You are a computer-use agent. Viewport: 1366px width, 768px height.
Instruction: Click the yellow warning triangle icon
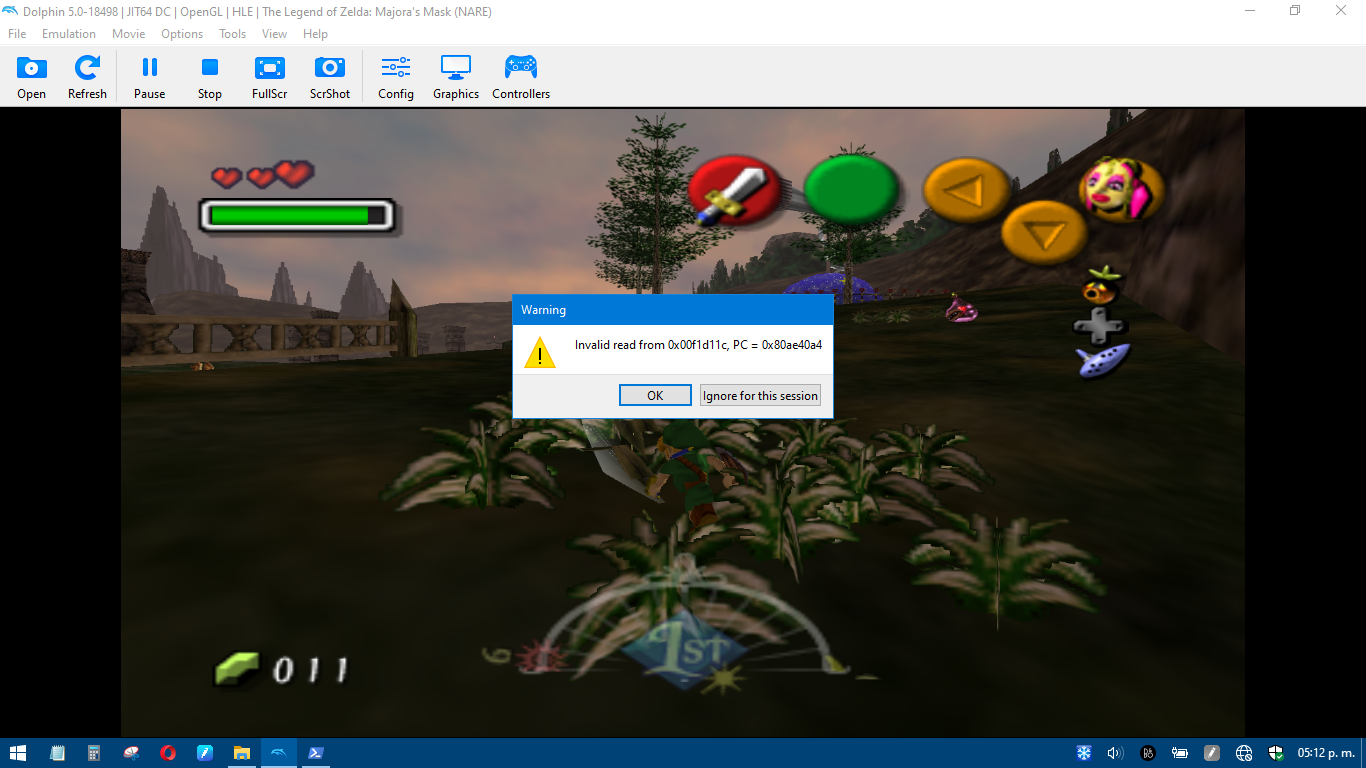[540, 352]
